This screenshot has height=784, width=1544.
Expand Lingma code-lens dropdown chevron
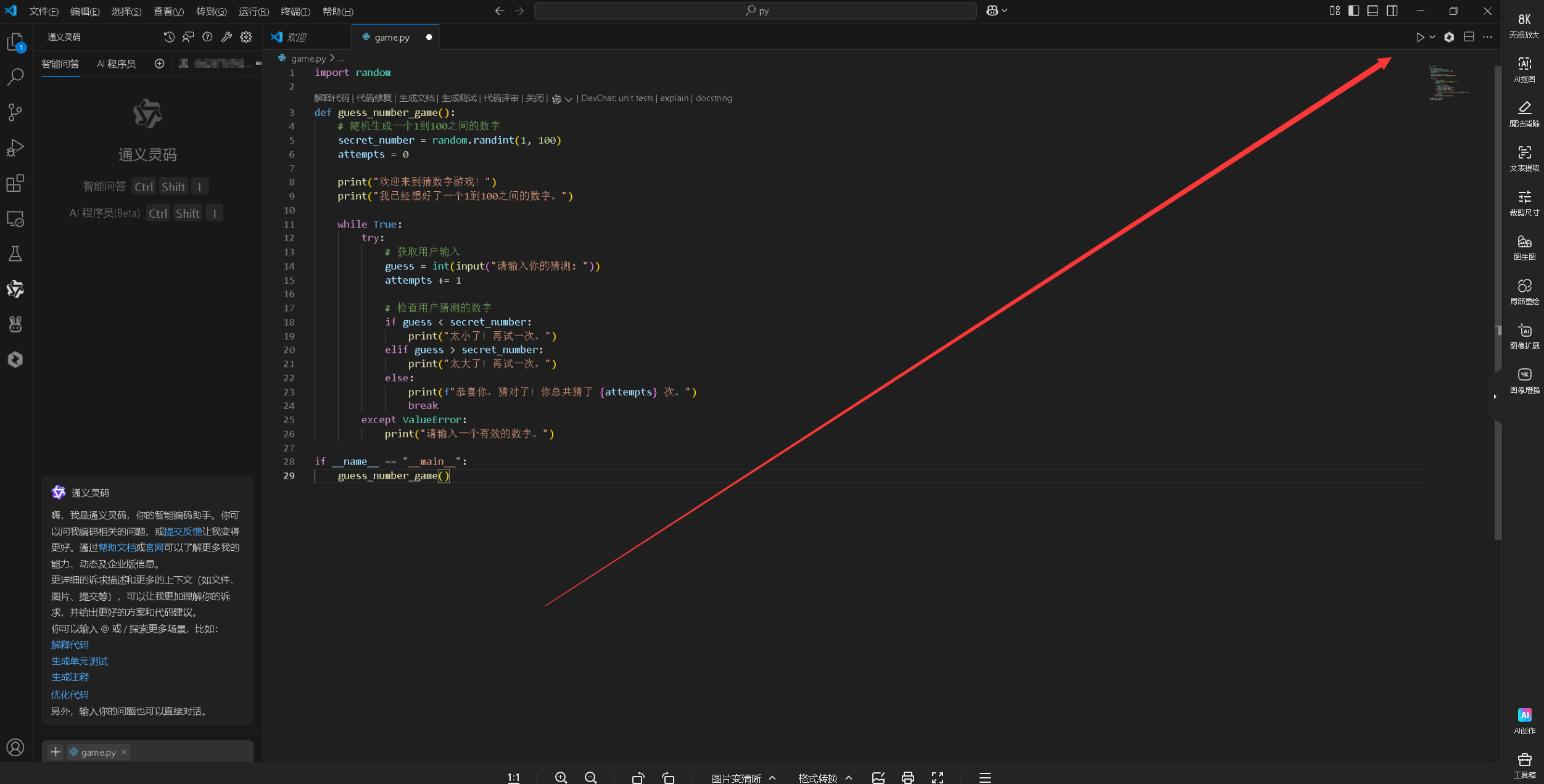[568, 99]
